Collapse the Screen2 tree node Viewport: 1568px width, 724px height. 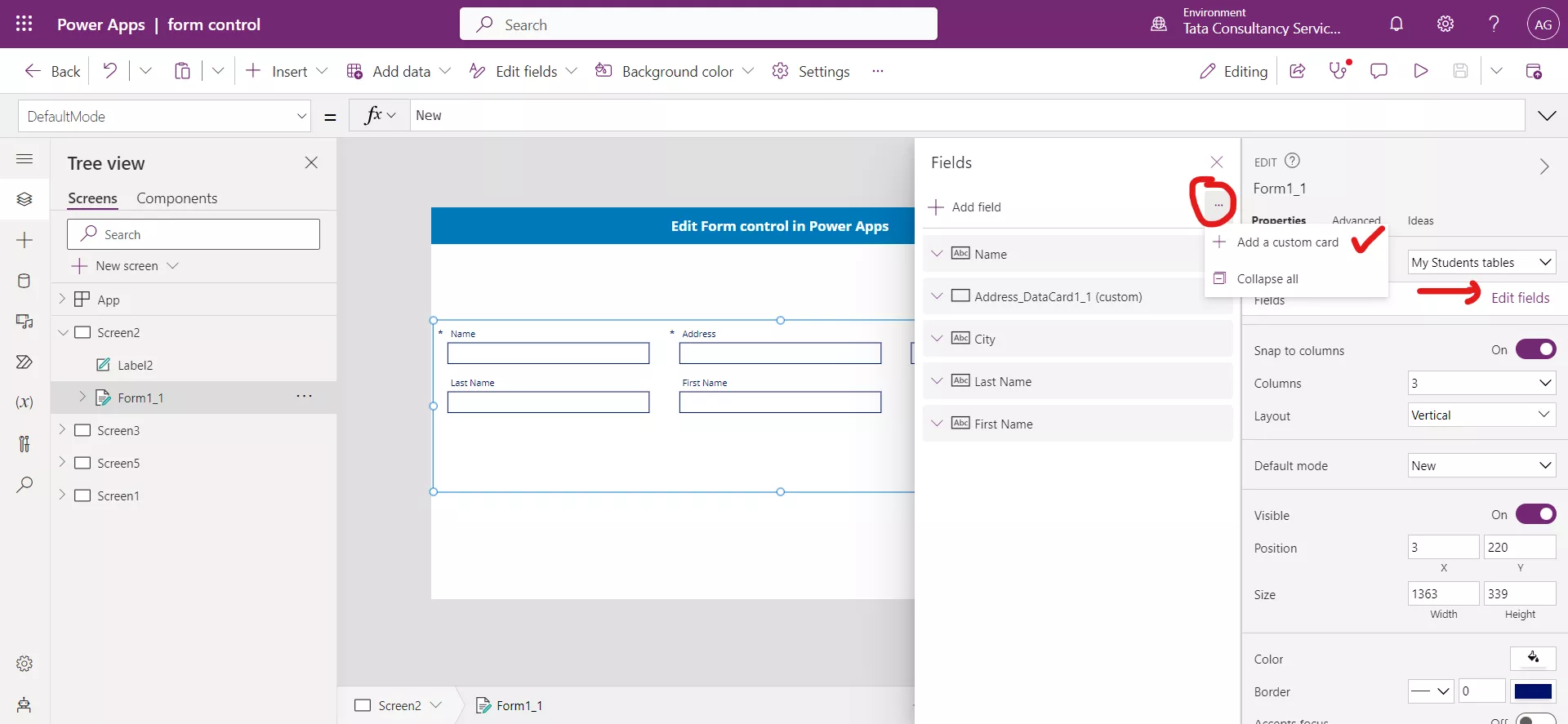(62, 332)
